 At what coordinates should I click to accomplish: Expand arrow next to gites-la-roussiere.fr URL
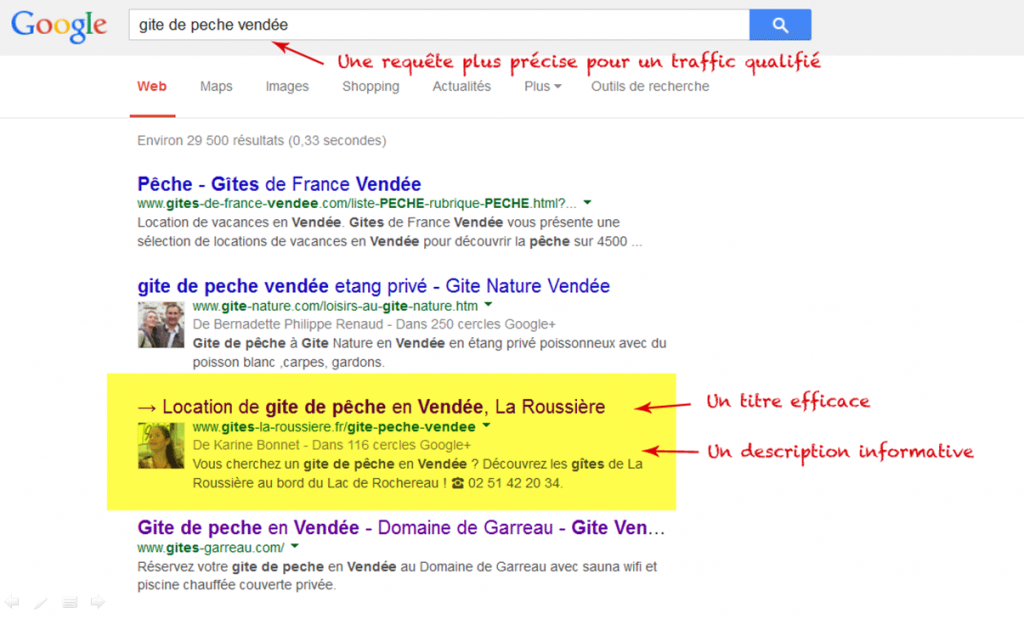(486, 426)
